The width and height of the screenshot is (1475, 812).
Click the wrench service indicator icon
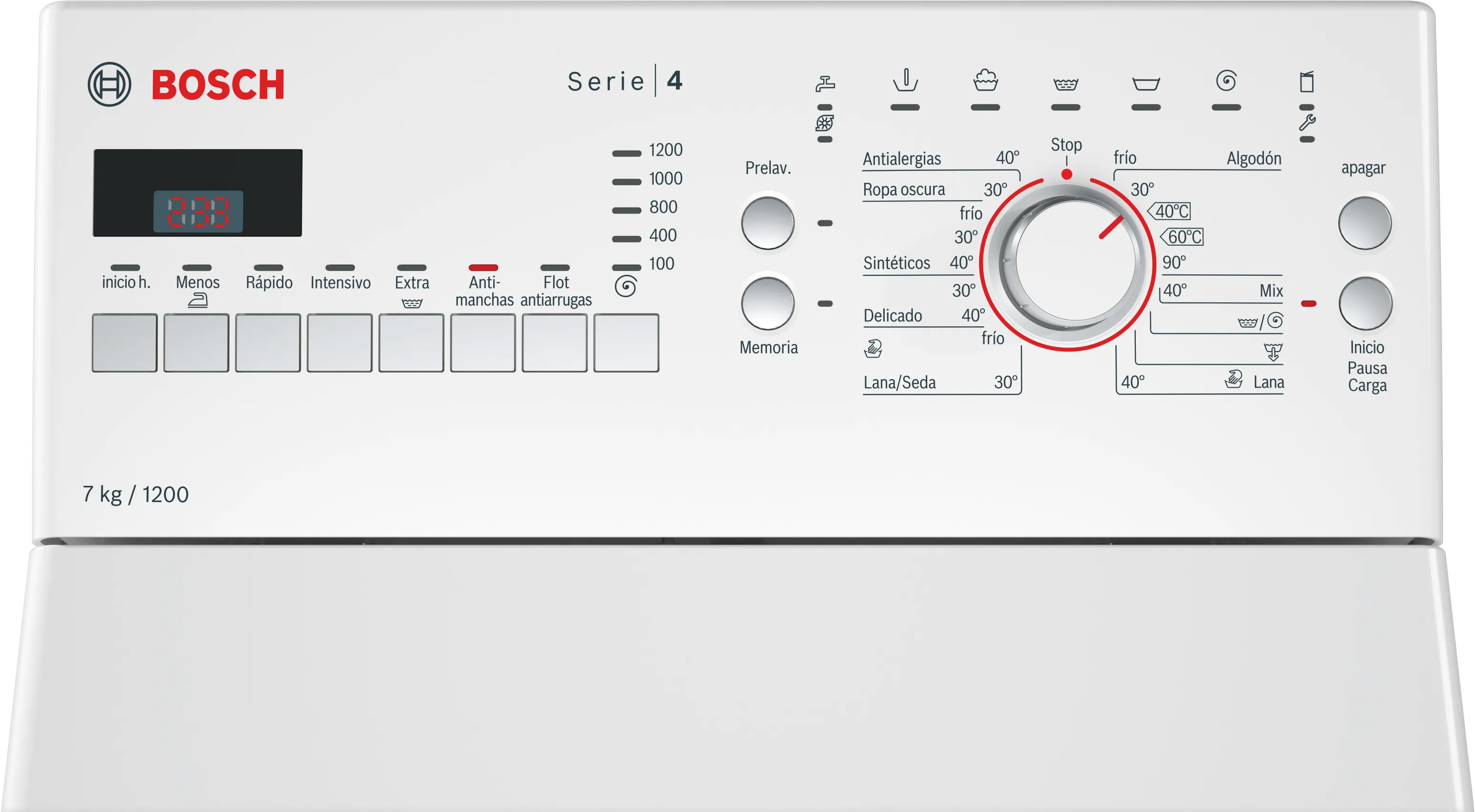(1307, 122)
